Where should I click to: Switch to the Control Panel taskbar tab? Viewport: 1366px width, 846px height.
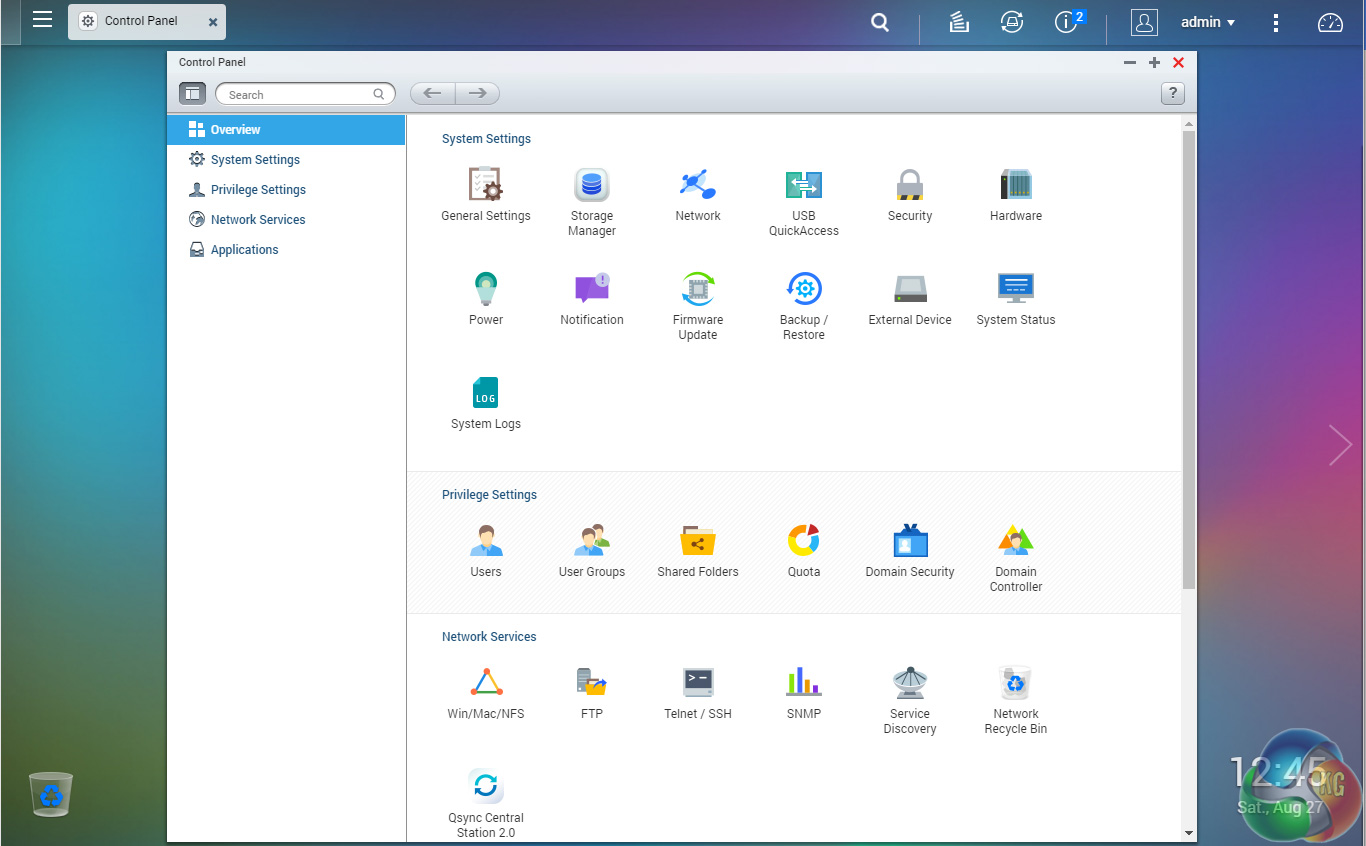coord(140,21)
